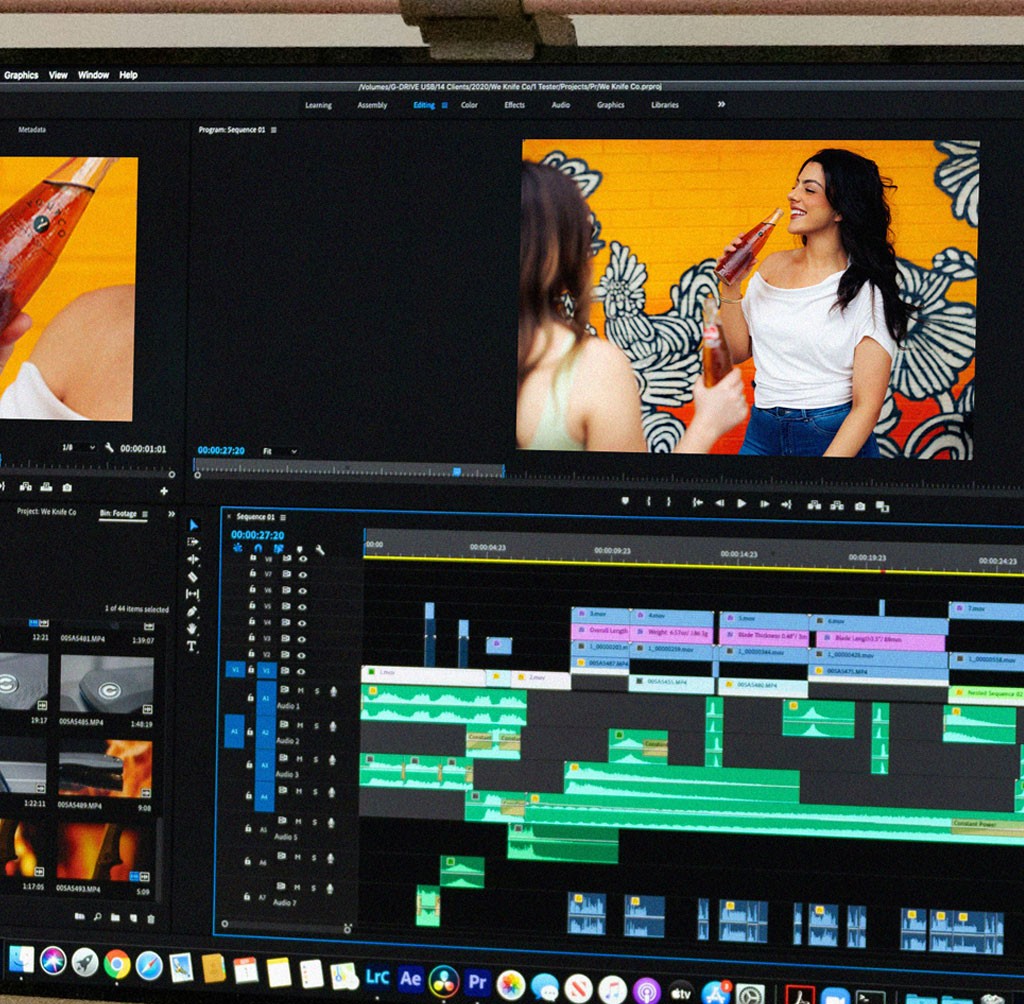
Task: Open the Help menu
Action: pos(128,75)
